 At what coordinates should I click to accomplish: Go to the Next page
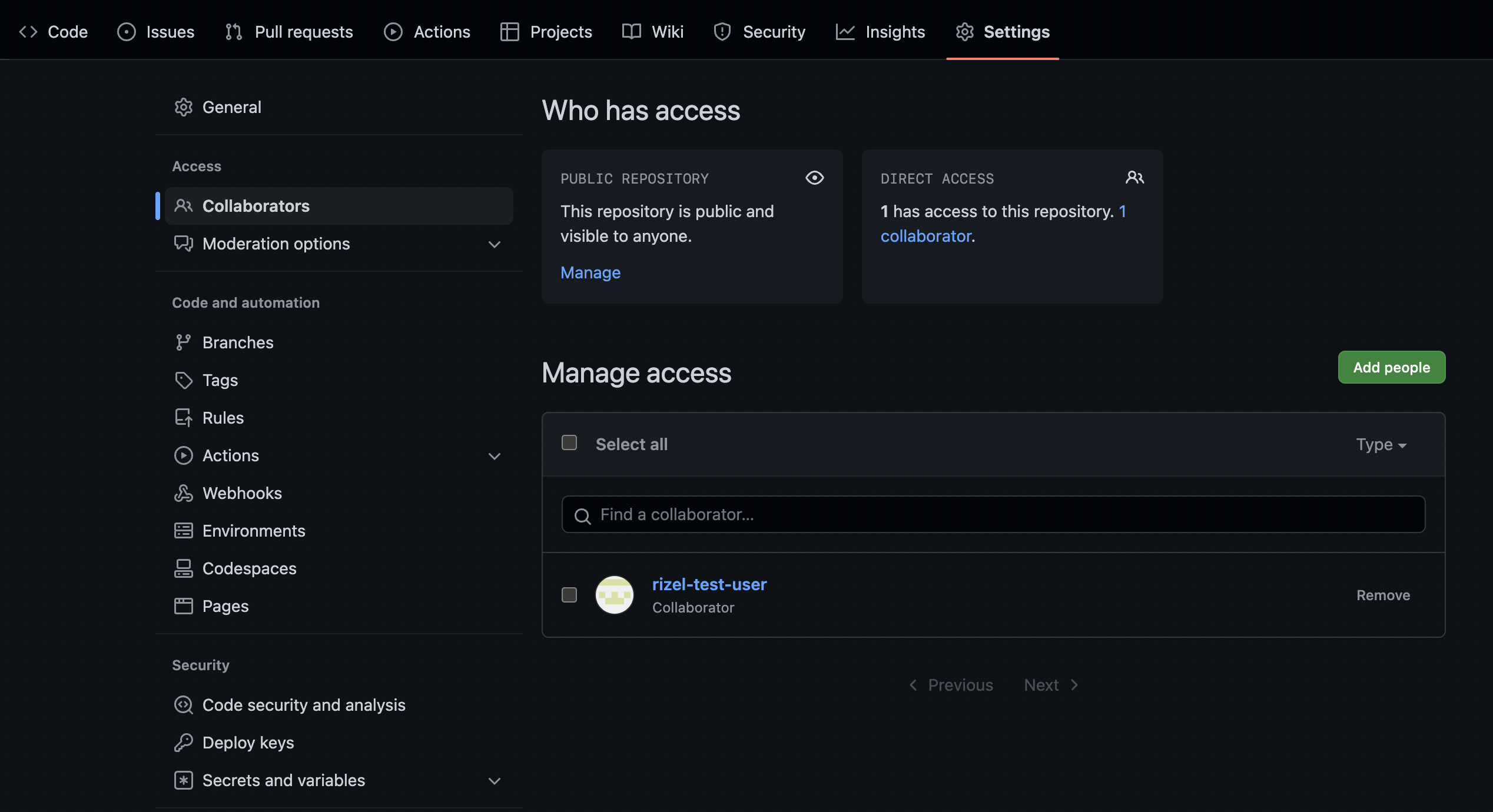(1051, 685)
